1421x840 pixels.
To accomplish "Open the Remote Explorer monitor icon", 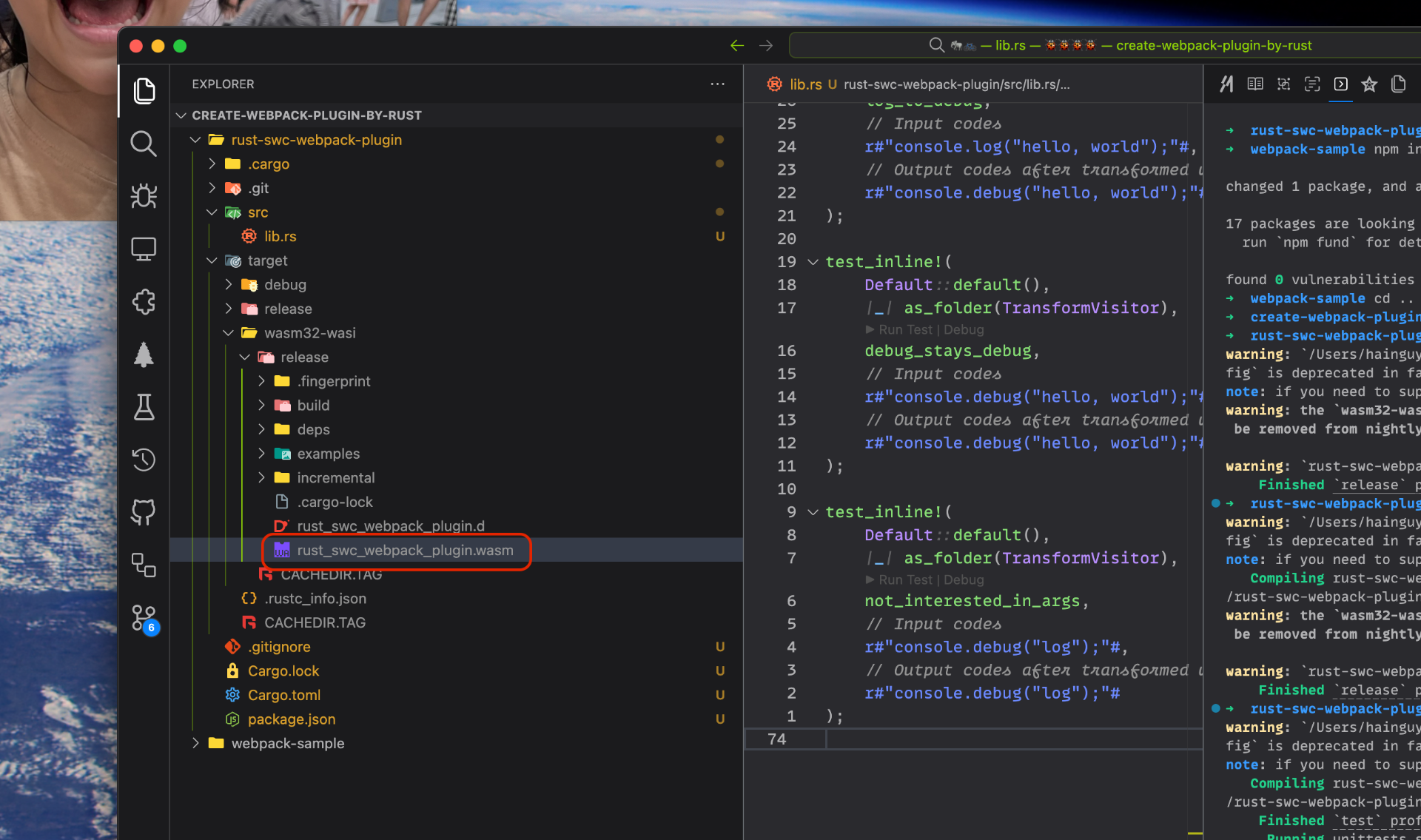I will [144, 249].
